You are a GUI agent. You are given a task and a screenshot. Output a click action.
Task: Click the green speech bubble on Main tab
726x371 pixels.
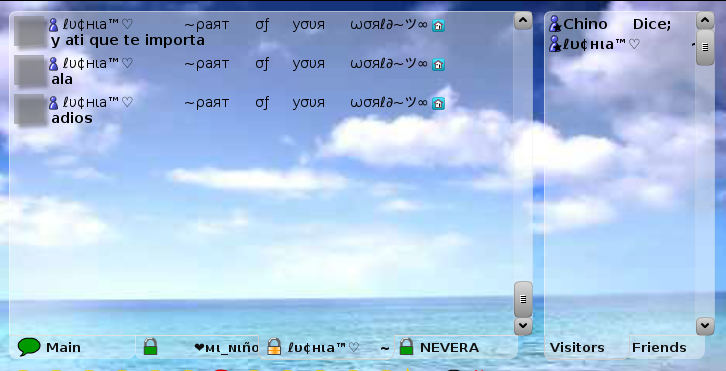click(29, 347)
